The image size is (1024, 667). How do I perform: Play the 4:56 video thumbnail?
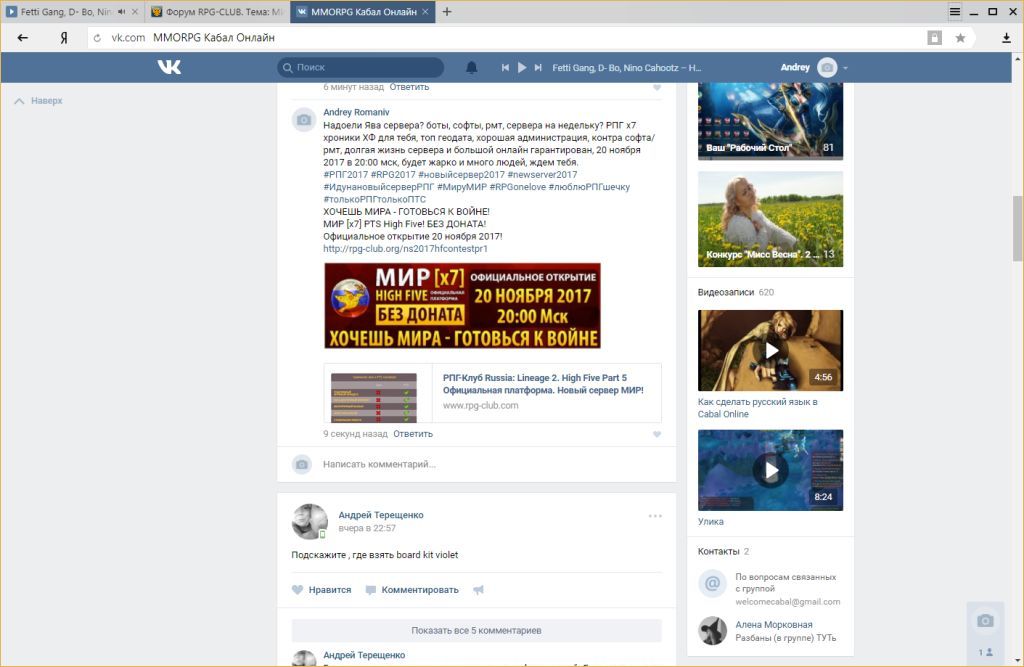[x=770, y=350]
